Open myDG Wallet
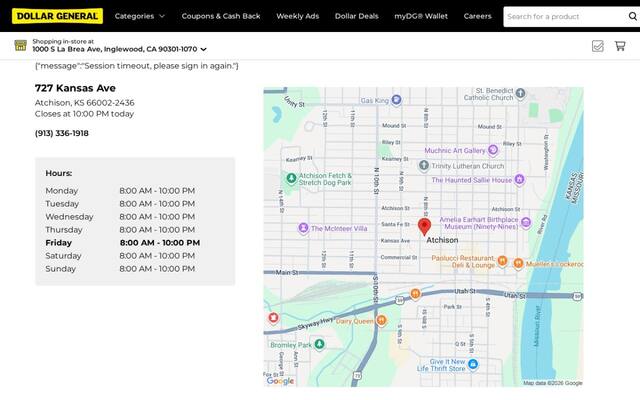The width and height of the screenshot is (640, 400). pos(421,16)
